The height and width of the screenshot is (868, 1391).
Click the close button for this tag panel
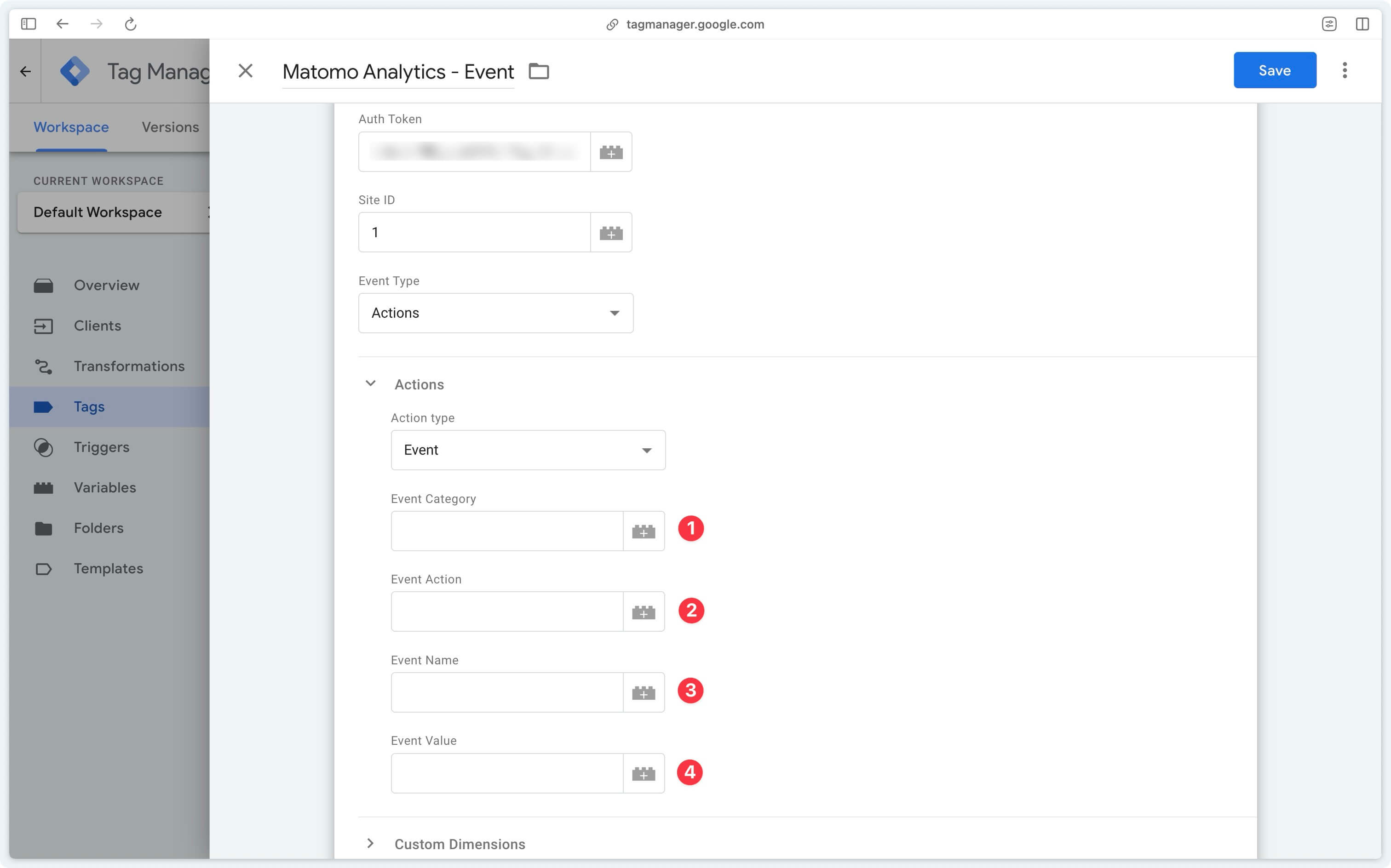245,70
